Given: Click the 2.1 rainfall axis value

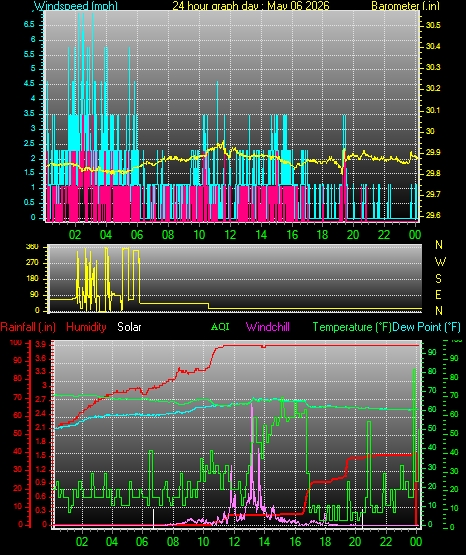Looking at the screenshot, I should [x=41, y=428].
